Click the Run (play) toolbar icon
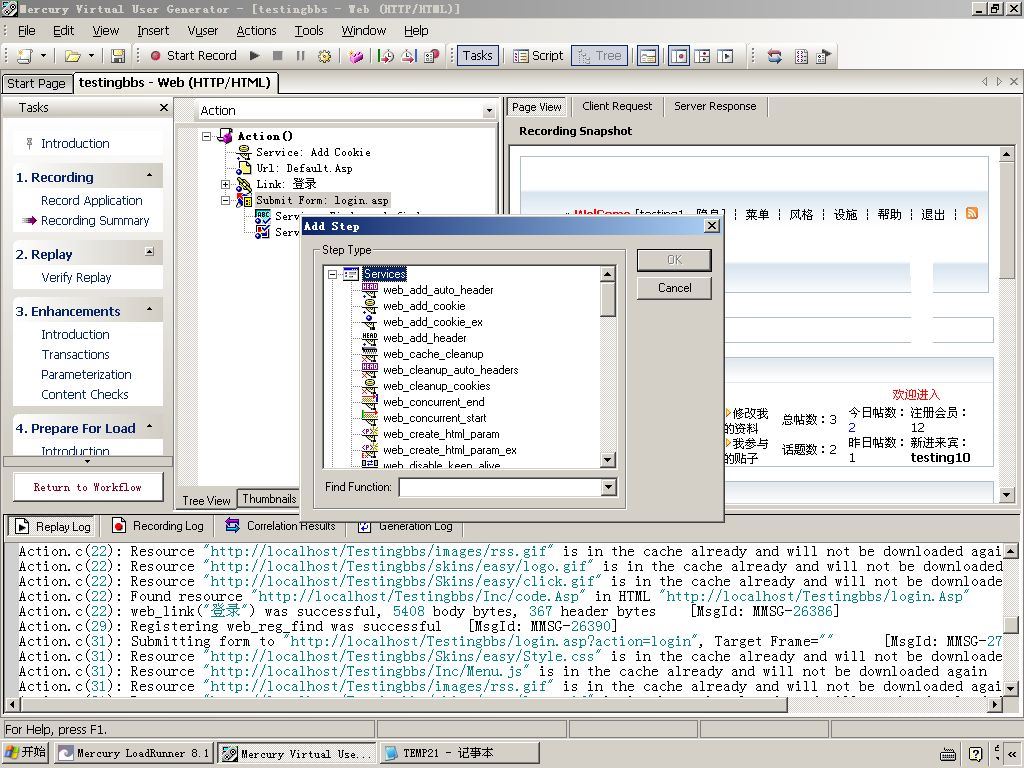The image size is (1024, 768). [x=255, y=56]
